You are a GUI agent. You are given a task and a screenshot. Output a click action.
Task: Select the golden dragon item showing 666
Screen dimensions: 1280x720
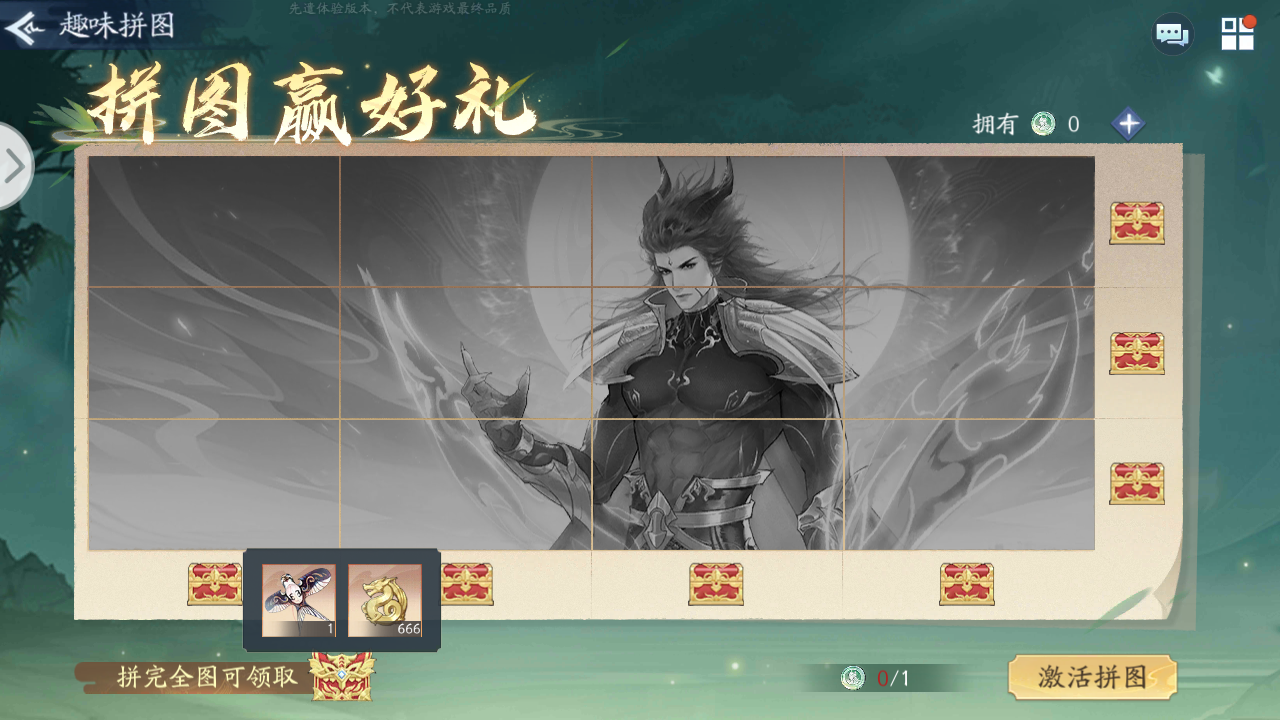[385, 600]
